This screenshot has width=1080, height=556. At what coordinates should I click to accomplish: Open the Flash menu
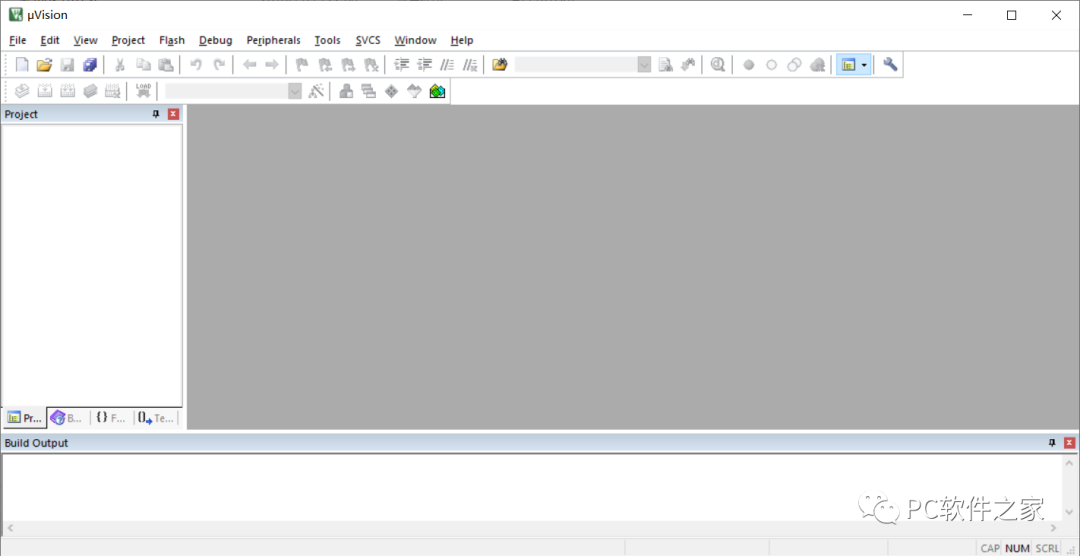(172, 40)
